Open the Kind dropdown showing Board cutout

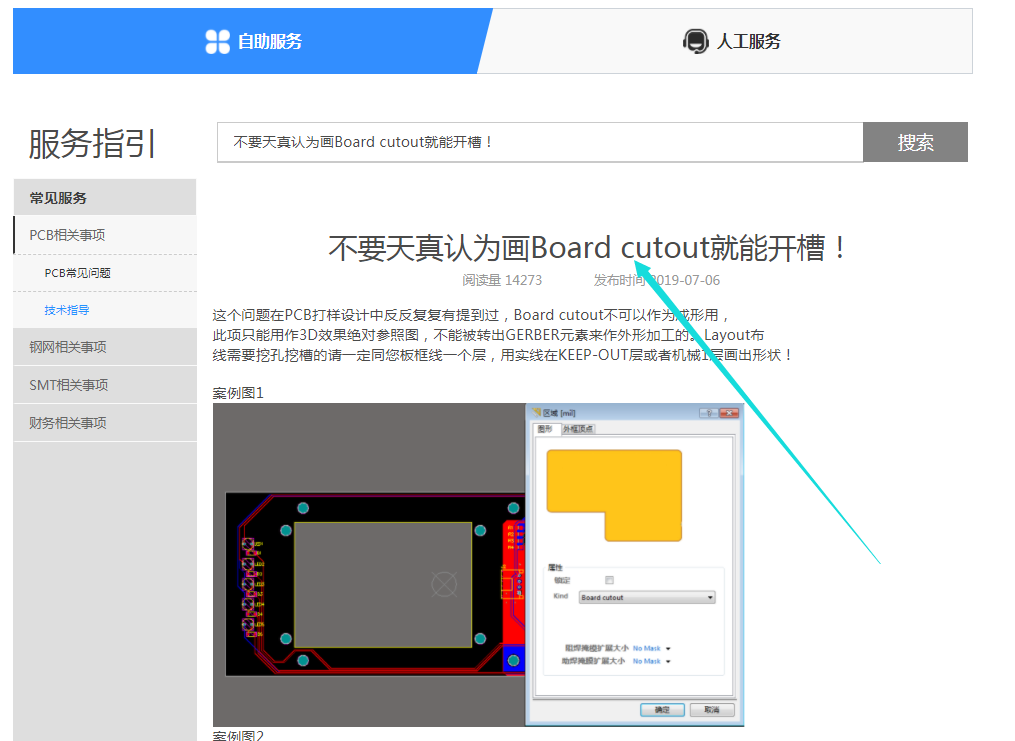point(647,597)
